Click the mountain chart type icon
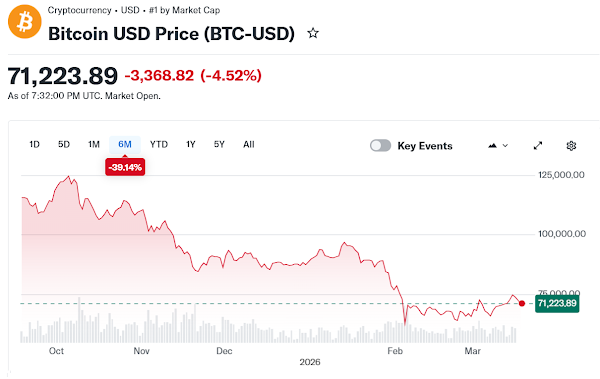Screen dimensions: 600x379 pos(492,145)
